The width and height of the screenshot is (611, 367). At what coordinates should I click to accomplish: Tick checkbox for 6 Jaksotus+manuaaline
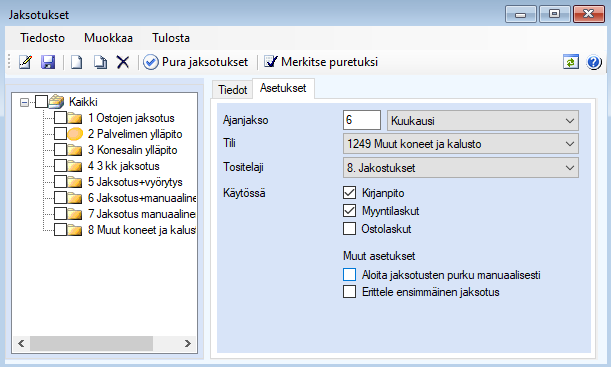pos(60,198)
